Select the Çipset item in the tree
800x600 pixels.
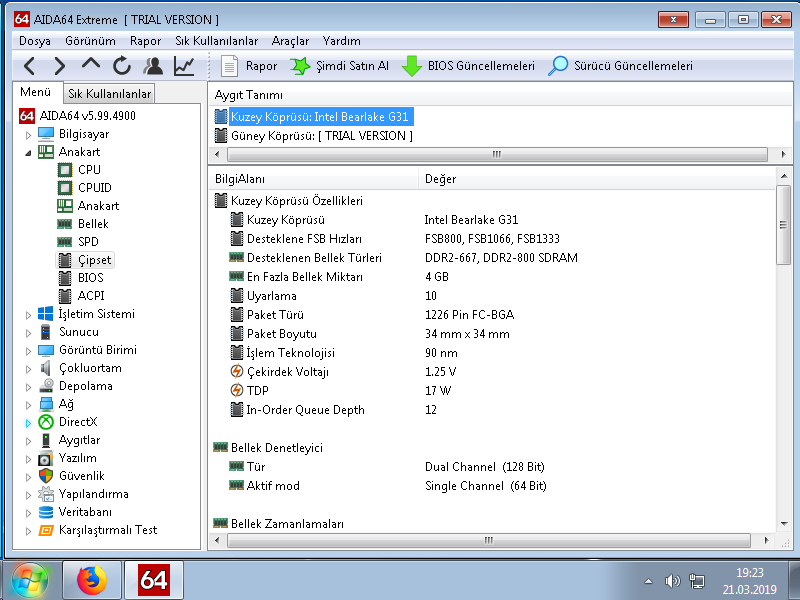(84, 260)
